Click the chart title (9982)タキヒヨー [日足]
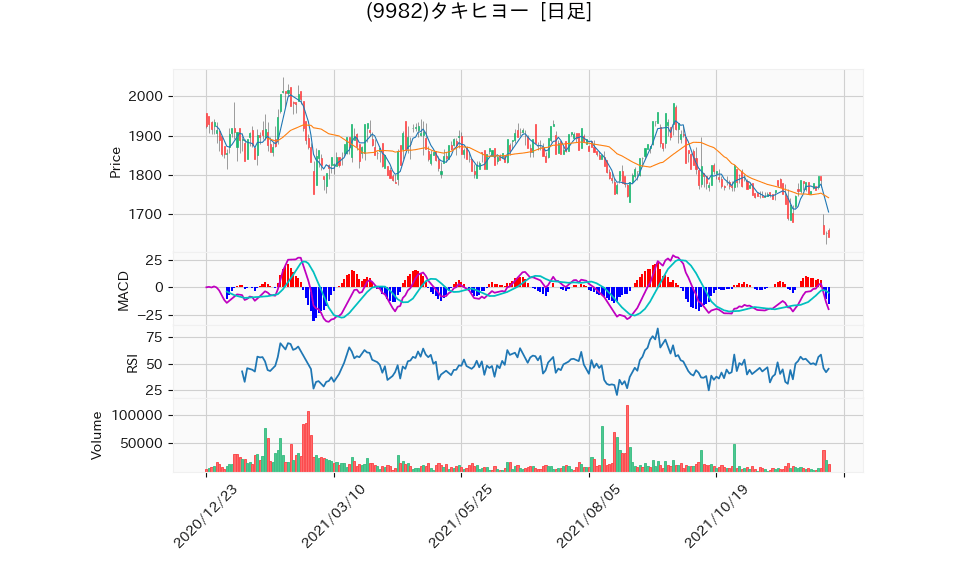The width and height of the screenshot is (958, 575). point(478,10)
